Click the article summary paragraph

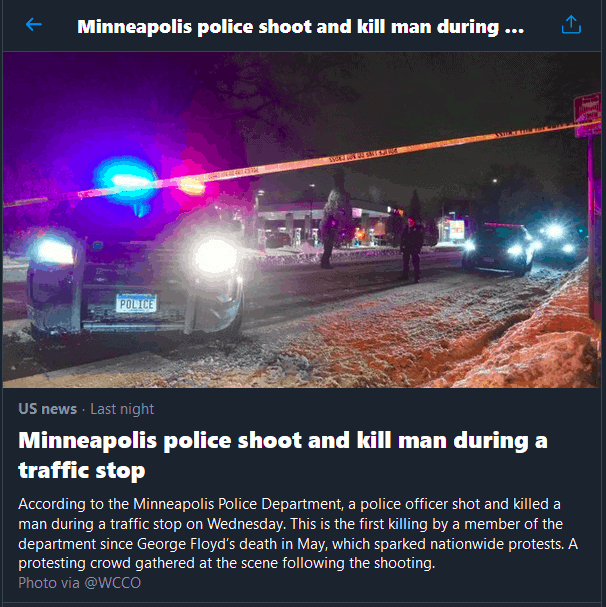[298, 533]
